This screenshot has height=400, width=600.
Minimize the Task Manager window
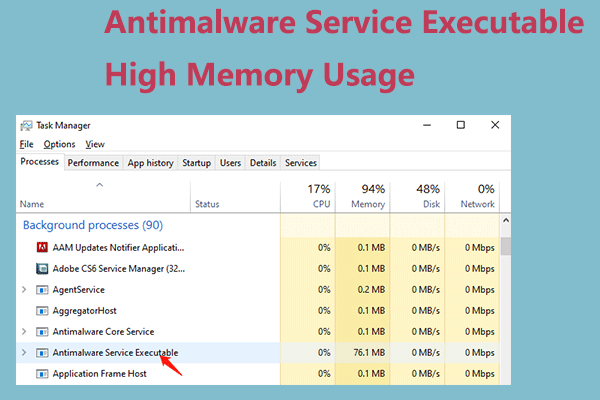click(x=427, y=125)
